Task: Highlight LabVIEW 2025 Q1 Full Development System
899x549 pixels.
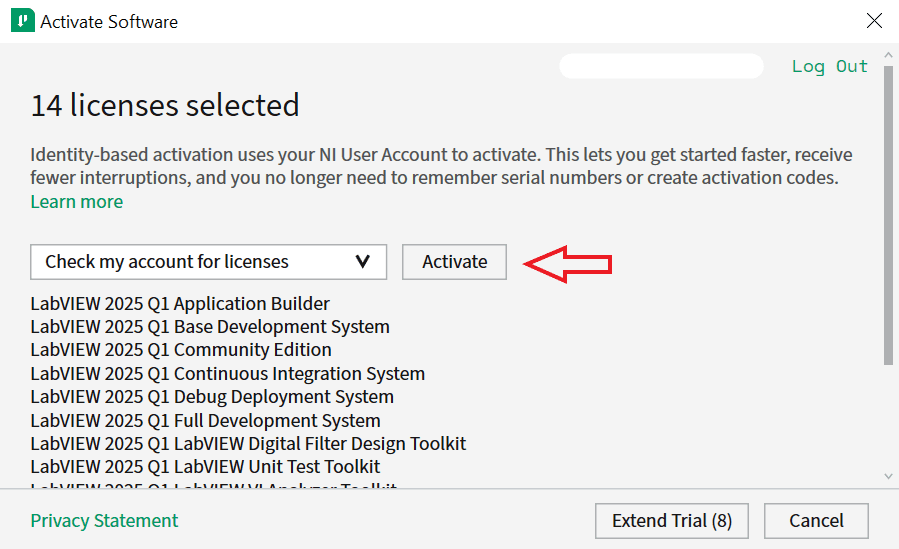Action: (x=205, y=421)
